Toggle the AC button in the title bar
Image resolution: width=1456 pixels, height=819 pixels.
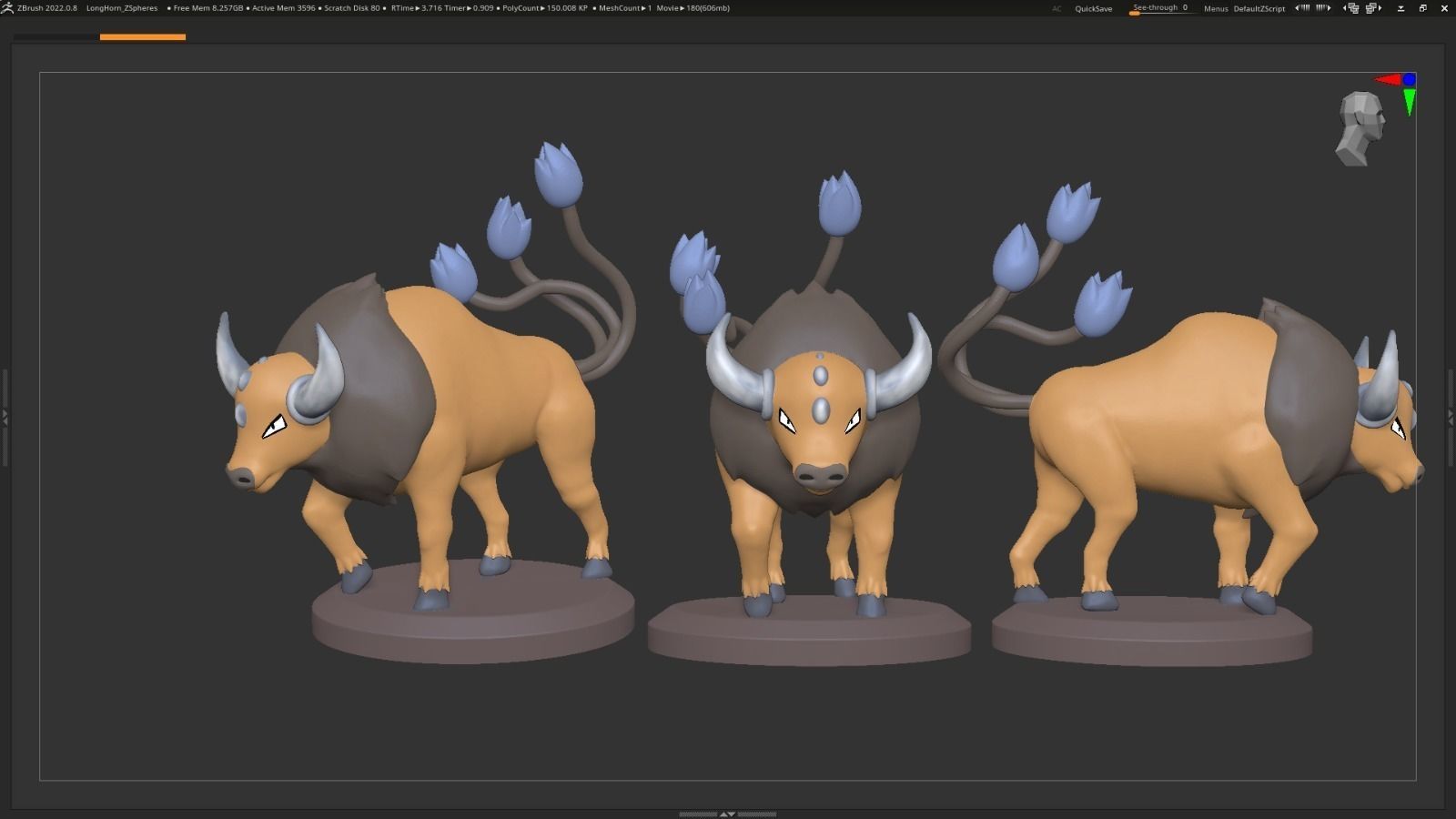tap(1056, 8)
